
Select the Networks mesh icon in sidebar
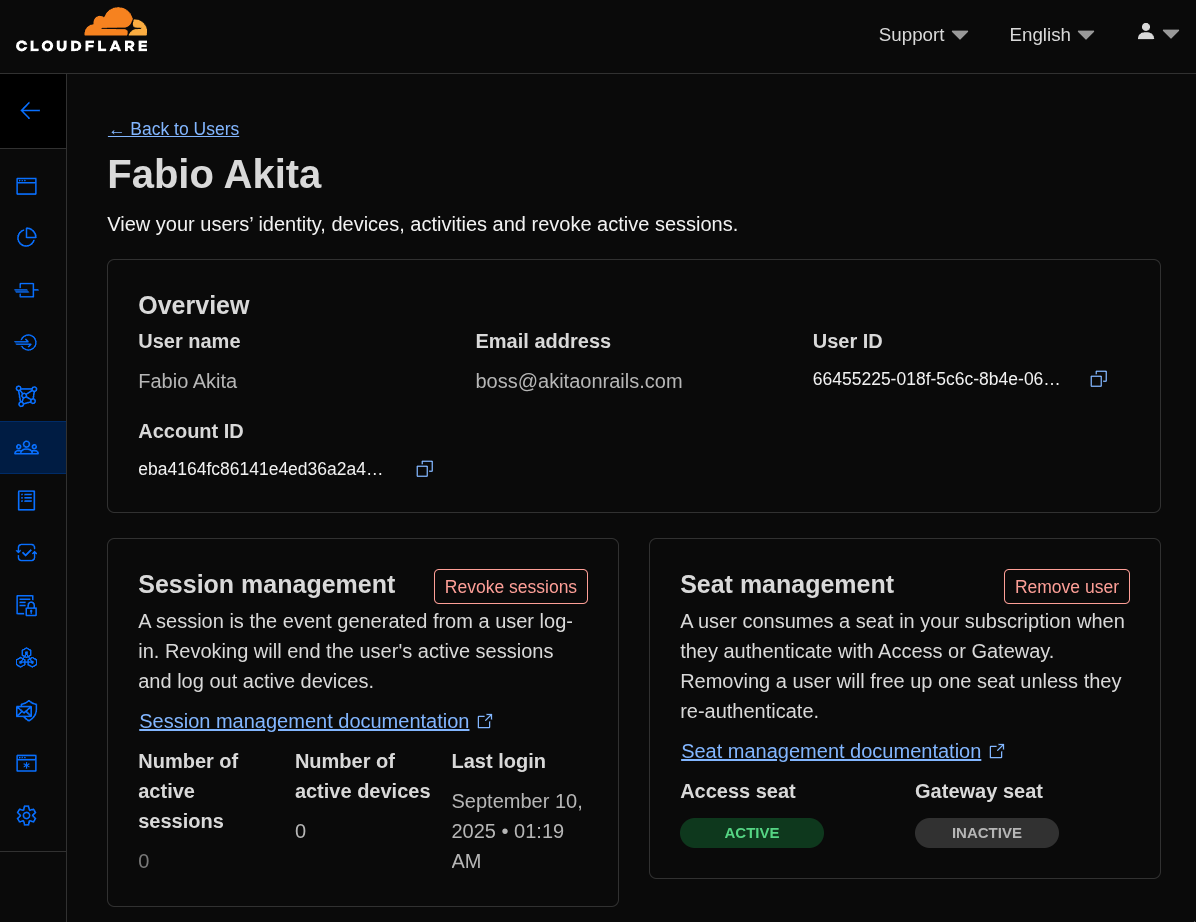pos(27,396)
